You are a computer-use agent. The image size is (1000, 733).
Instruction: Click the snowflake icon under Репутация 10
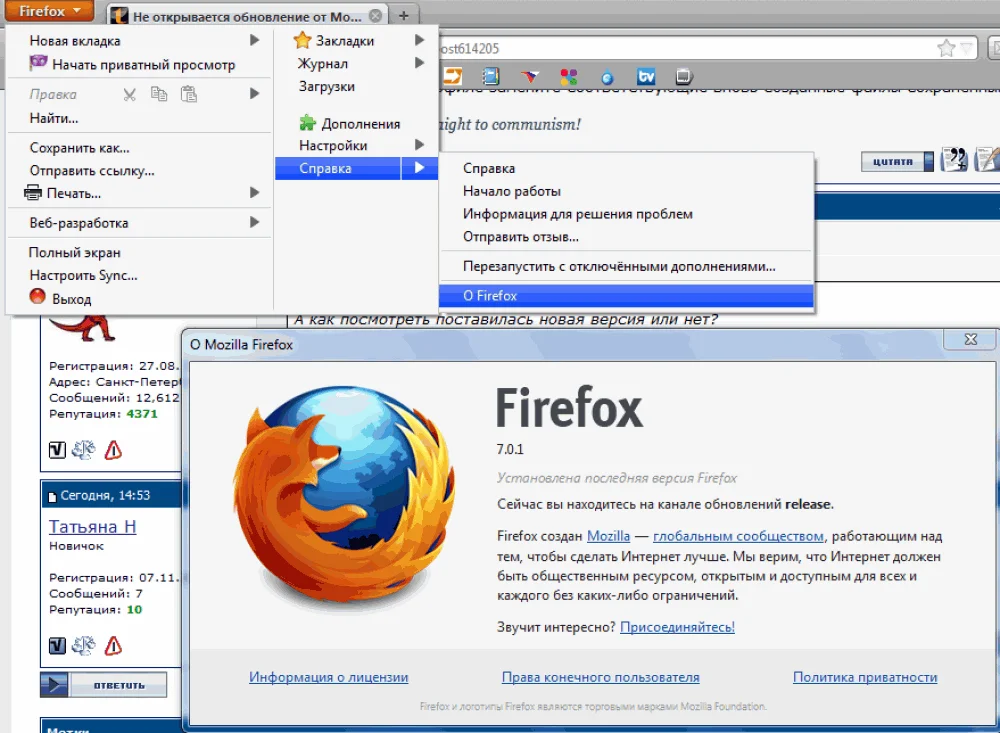pyautogui.click(x=84, y=646)
